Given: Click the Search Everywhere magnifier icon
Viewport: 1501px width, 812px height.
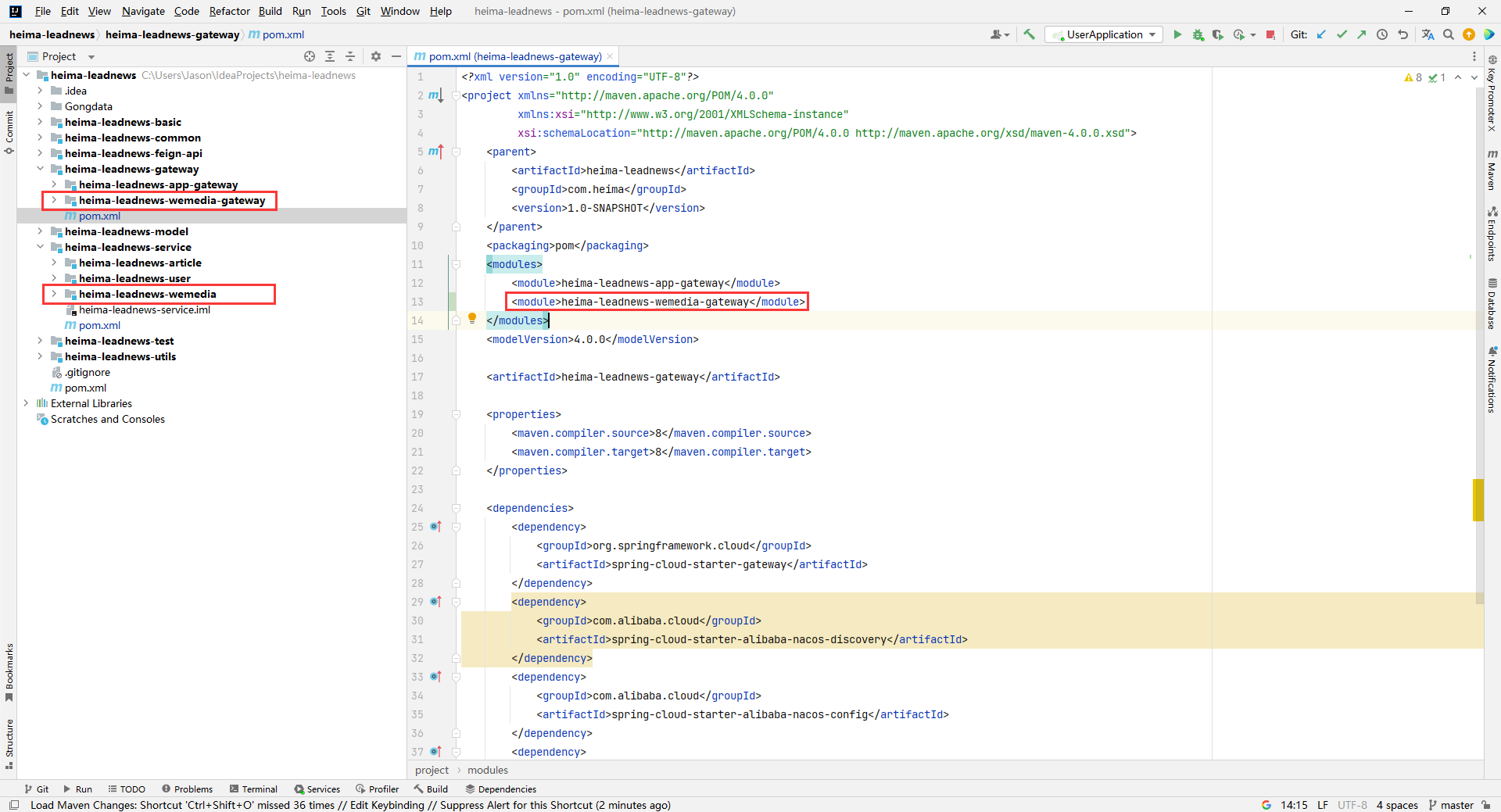Looking at the screenshot, I should (1449, 34).
